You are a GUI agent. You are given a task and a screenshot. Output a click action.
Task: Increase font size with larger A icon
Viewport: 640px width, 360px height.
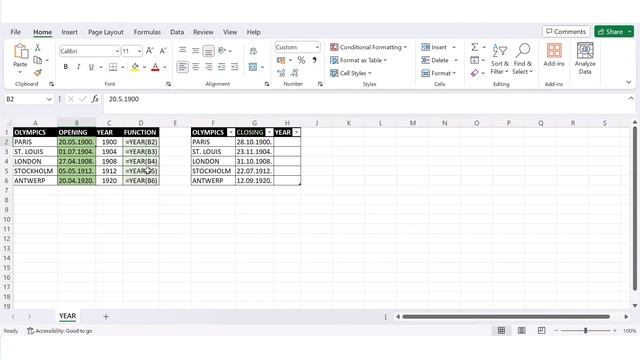tap(150, 51)
